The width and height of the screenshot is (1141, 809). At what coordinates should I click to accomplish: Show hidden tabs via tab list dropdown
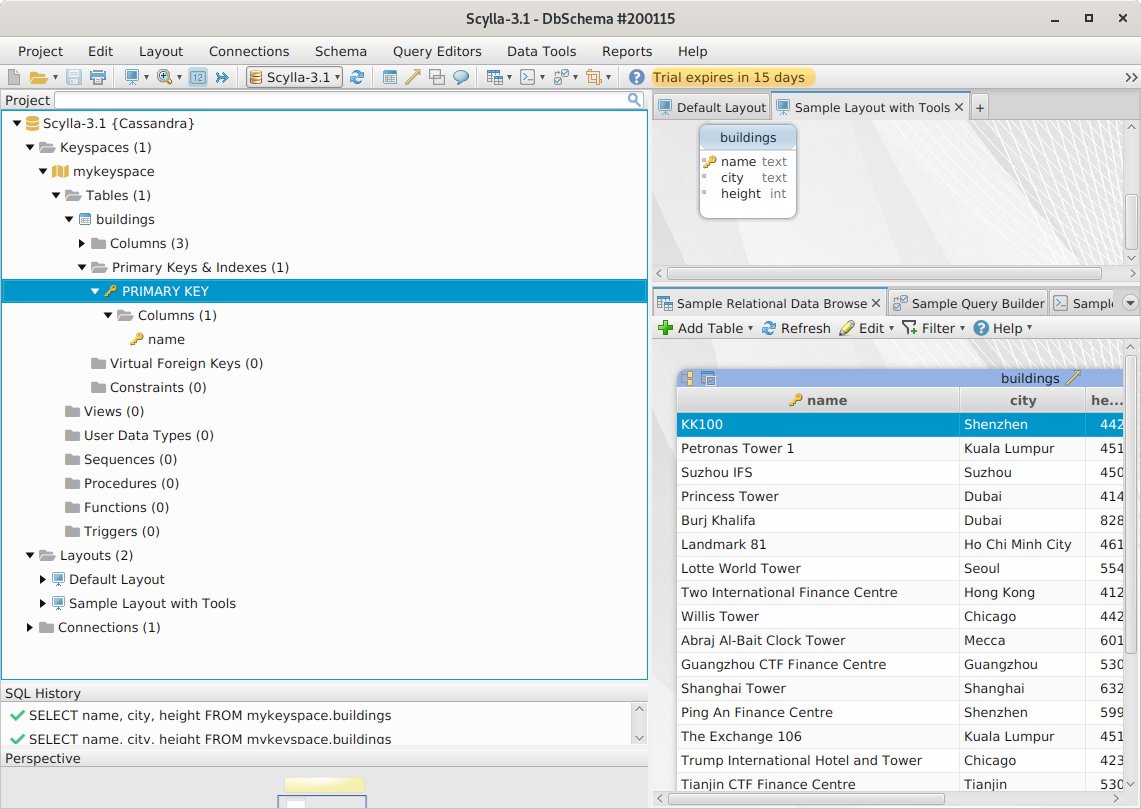(x=1130, y=303)
